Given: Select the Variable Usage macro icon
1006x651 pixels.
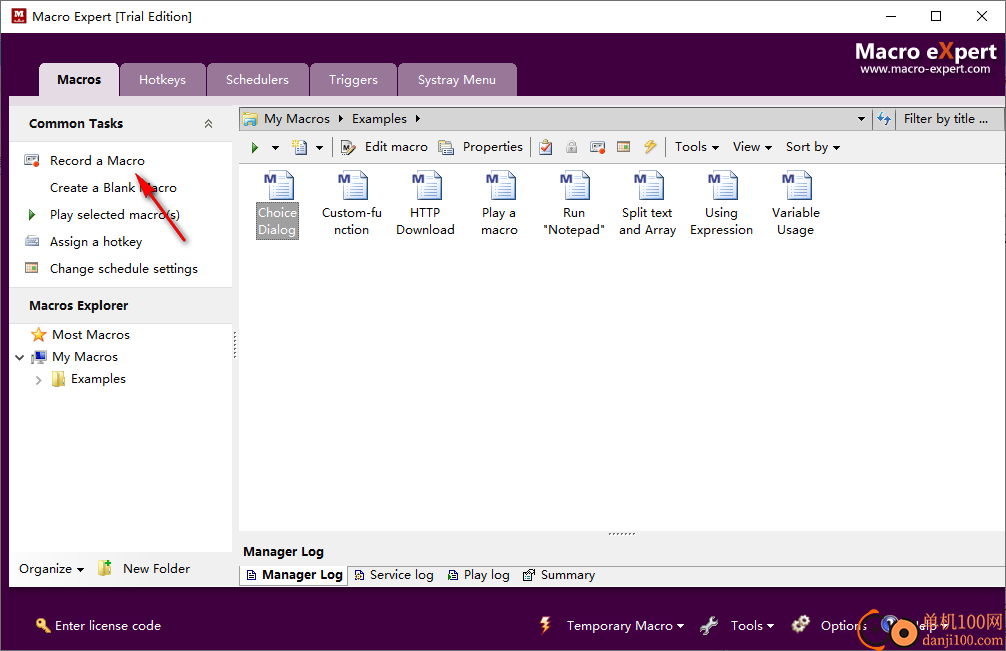Looking at the screenshot, I should tap(796, 204).
